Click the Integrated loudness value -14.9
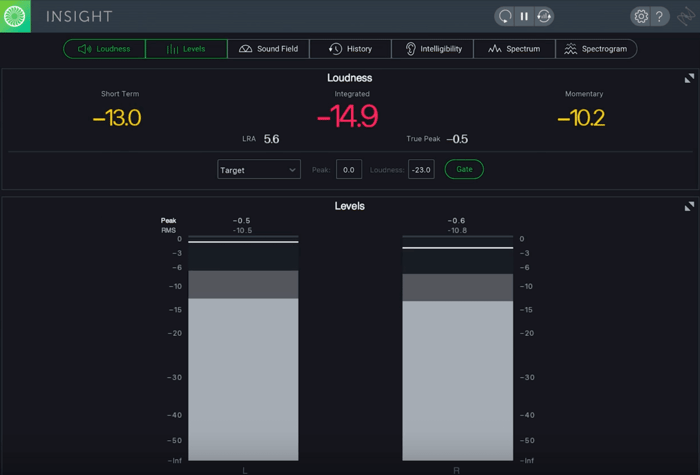 [x=348, y=116]
